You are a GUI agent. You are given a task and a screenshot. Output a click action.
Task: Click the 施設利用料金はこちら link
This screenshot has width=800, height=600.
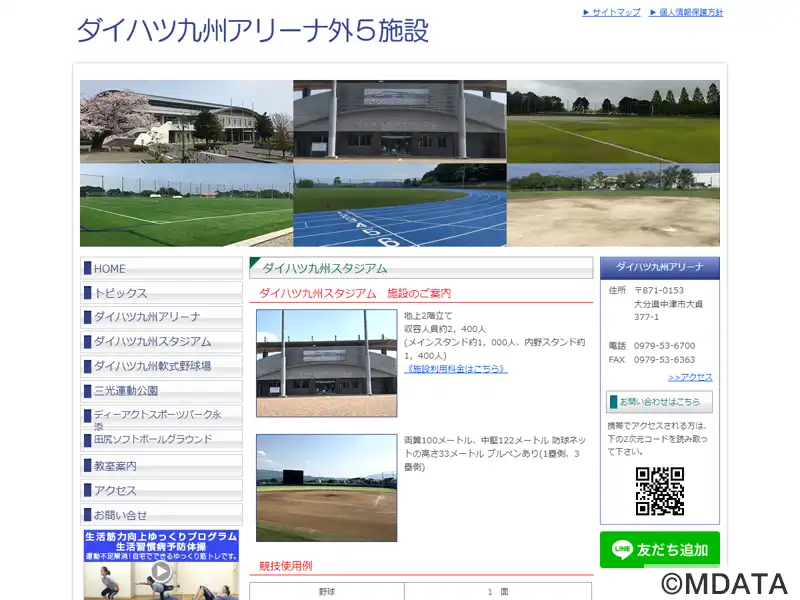point(456,368)
